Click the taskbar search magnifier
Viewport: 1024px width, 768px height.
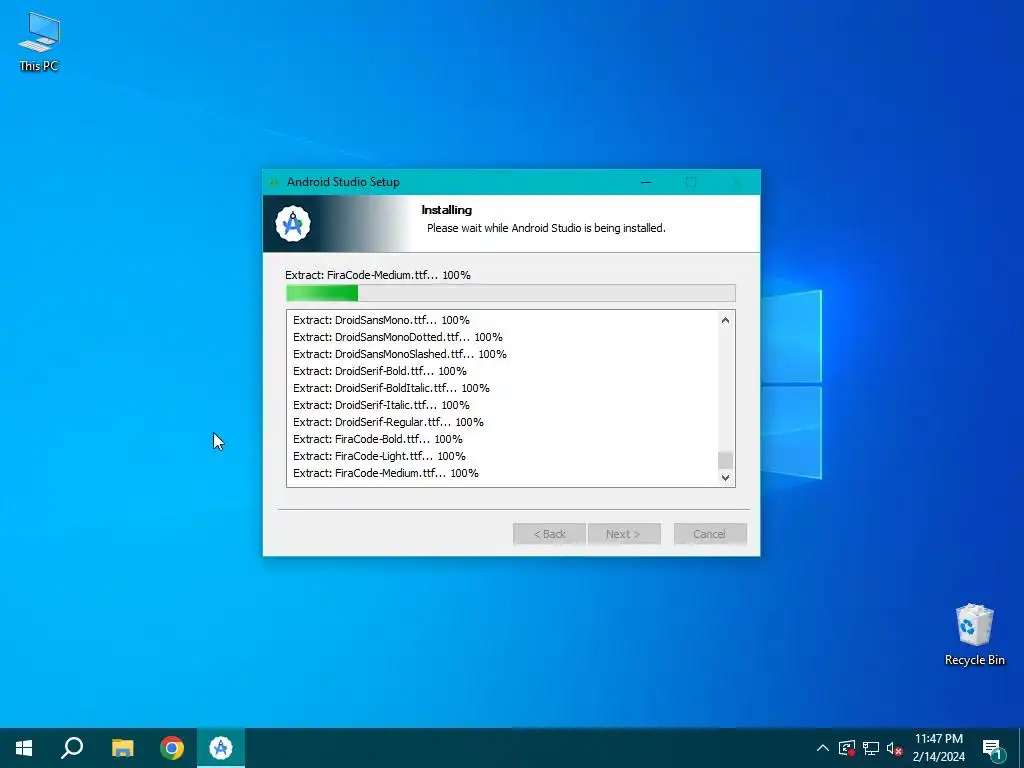(x=72, y=748)
